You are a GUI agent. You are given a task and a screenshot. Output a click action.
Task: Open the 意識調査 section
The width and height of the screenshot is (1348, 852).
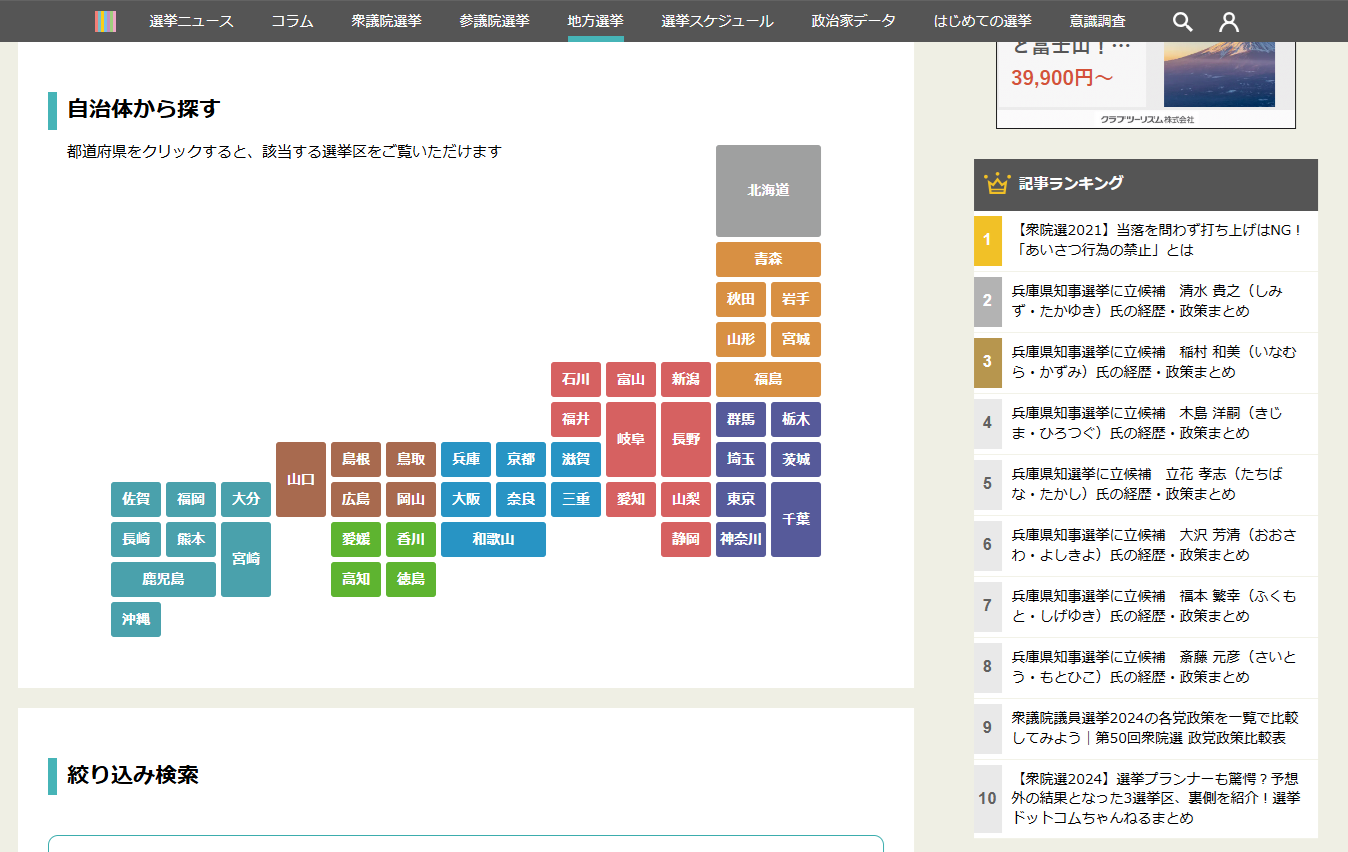1096,20
